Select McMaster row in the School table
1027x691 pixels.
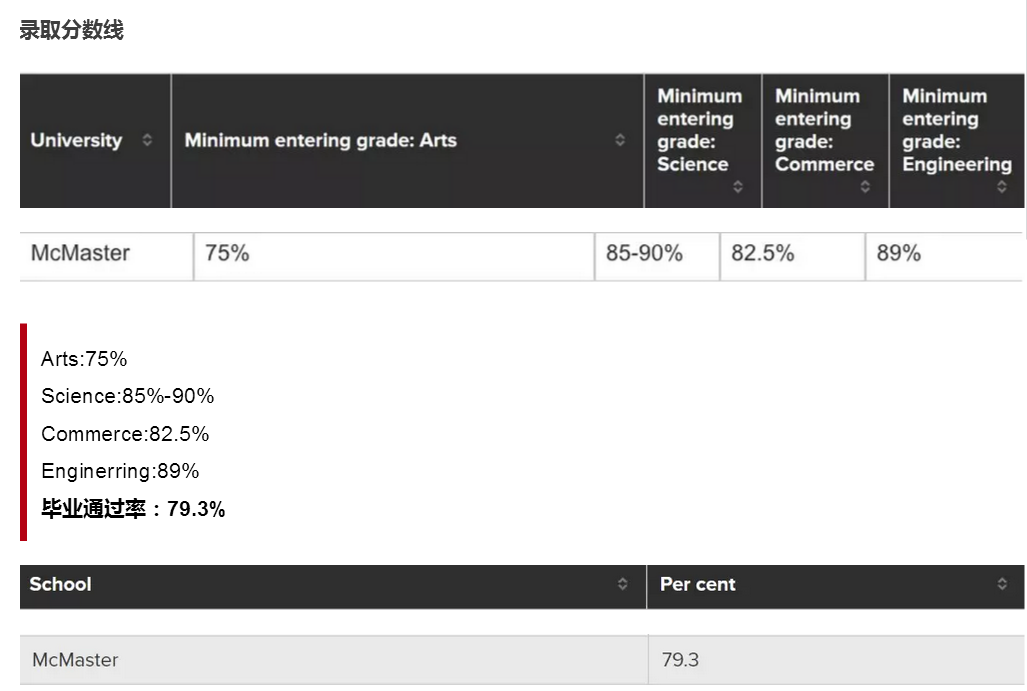pyautogui.click(x=75, y=660)
